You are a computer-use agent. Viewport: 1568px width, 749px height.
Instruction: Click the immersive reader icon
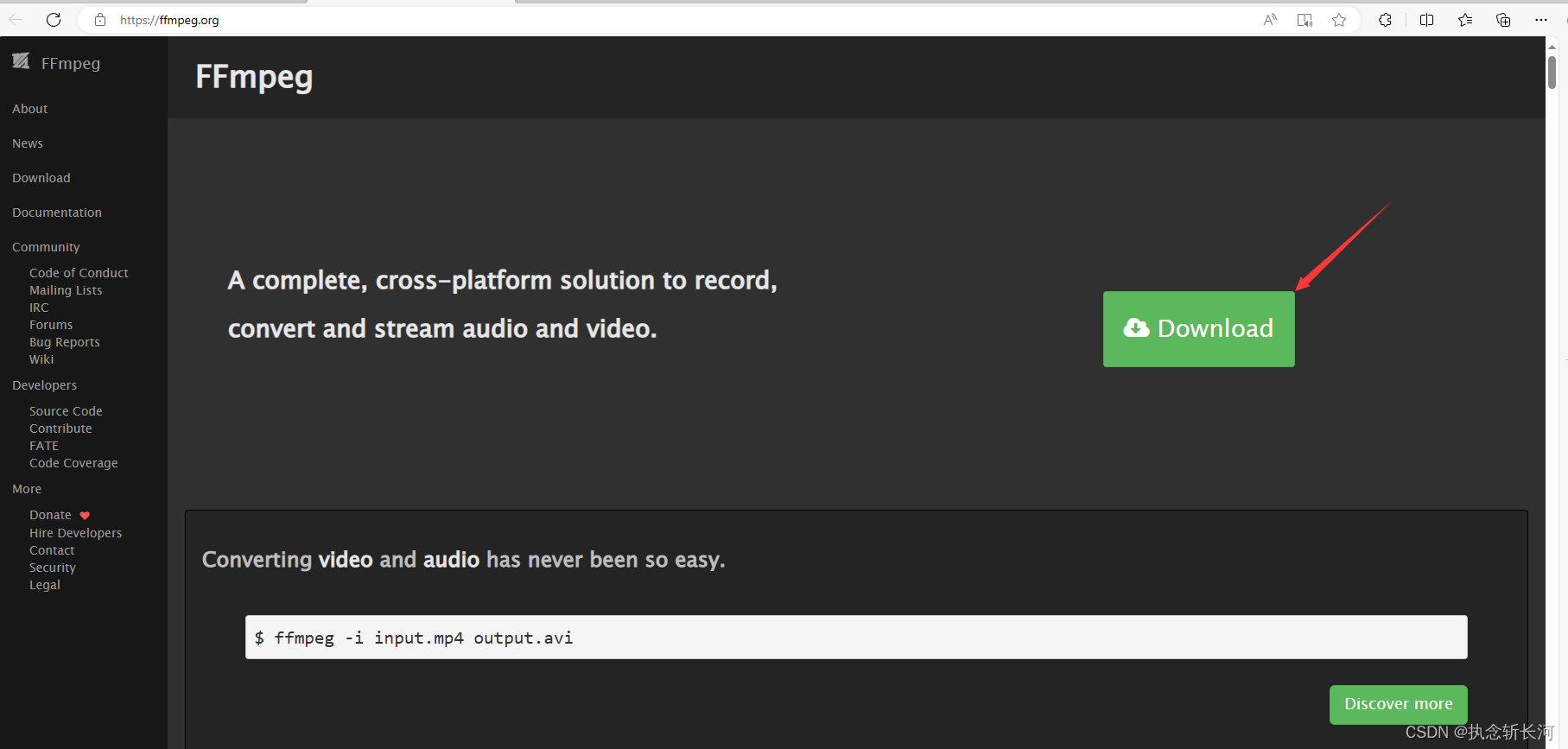pyautogui.click(x=1305, y=20)
